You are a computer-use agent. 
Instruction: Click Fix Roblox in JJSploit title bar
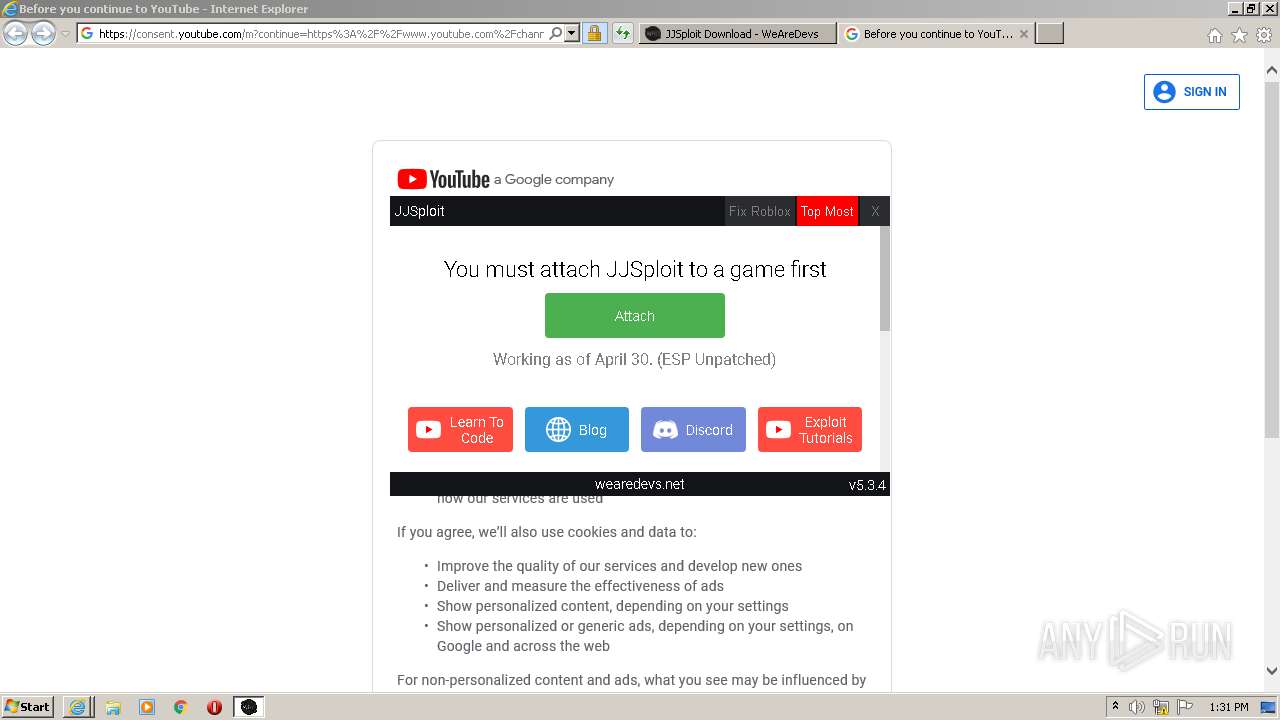click(760, 211)
